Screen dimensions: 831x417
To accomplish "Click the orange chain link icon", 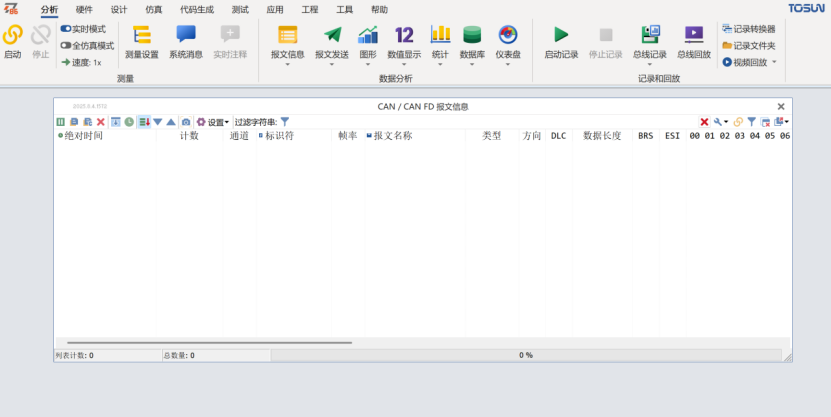I will tap(738, 122).
